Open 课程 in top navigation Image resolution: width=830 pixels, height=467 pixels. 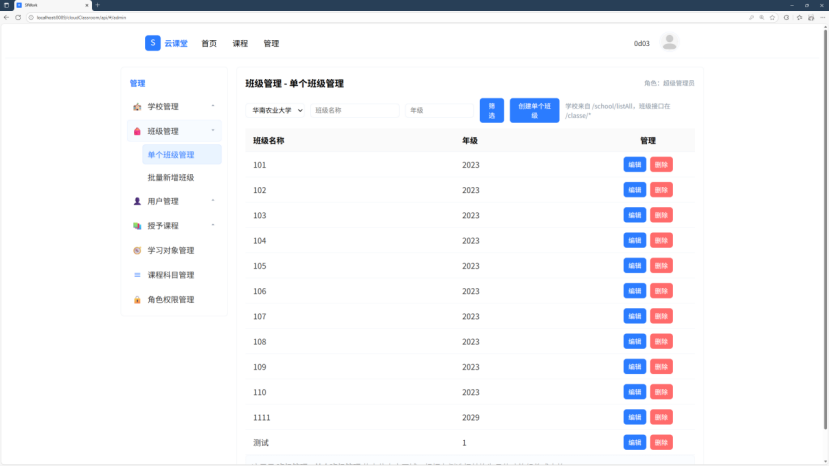tap(240, 43)
